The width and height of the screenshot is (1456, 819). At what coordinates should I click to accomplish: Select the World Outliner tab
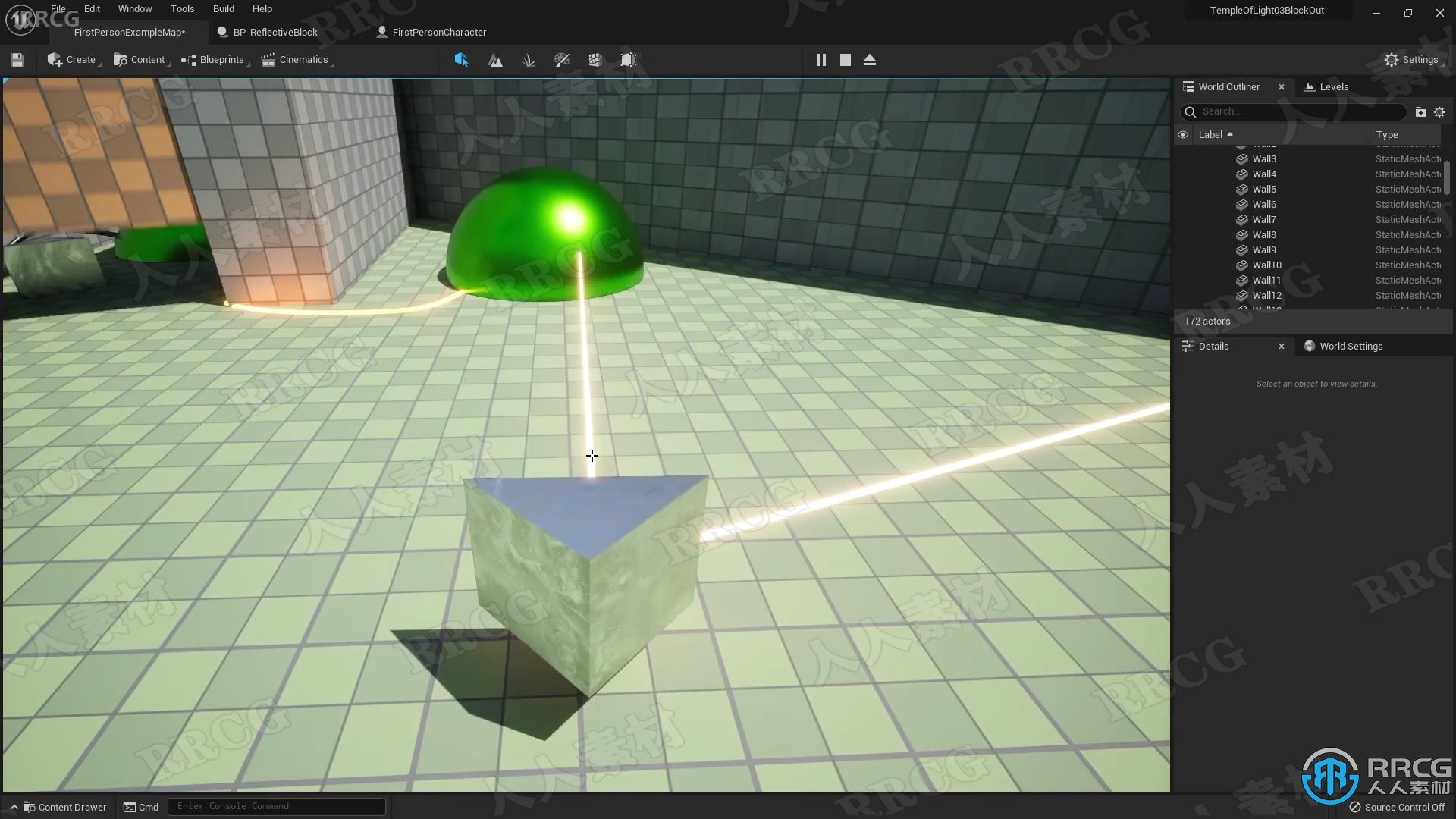point(1228,86)
